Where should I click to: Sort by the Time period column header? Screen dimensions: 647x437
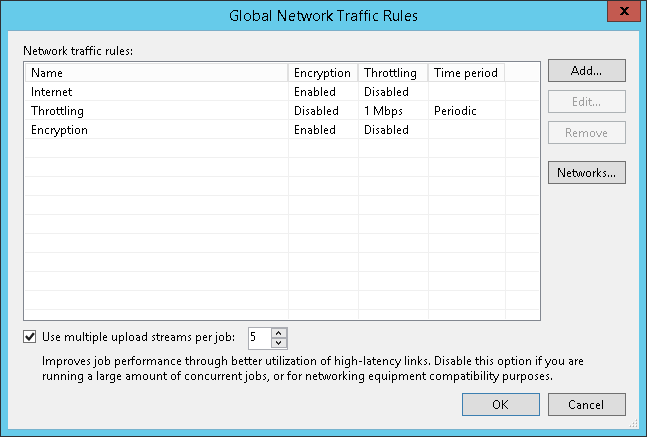coord(466,73)
